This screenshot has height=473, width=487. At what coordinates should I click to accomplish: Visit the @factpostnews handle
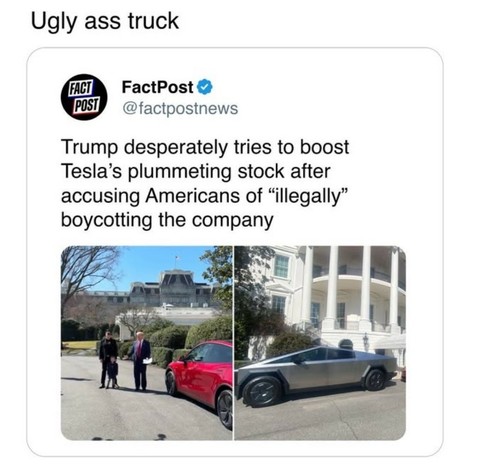pos(180,108)
